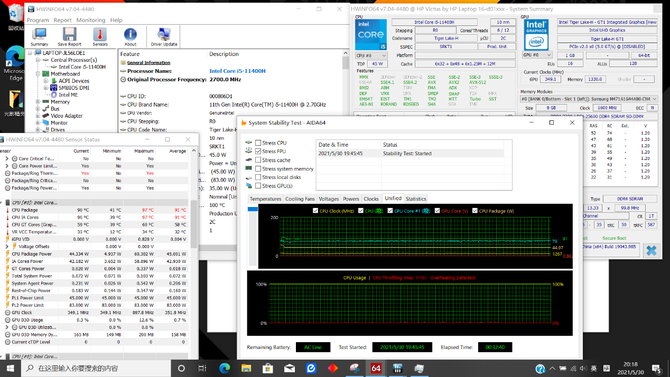Image resolution: width=670 pixels, height=377 pixels.
Task: Click the Intel Graphics logo in System Summary
Action: pyautogui.click(x=536, y=34)
